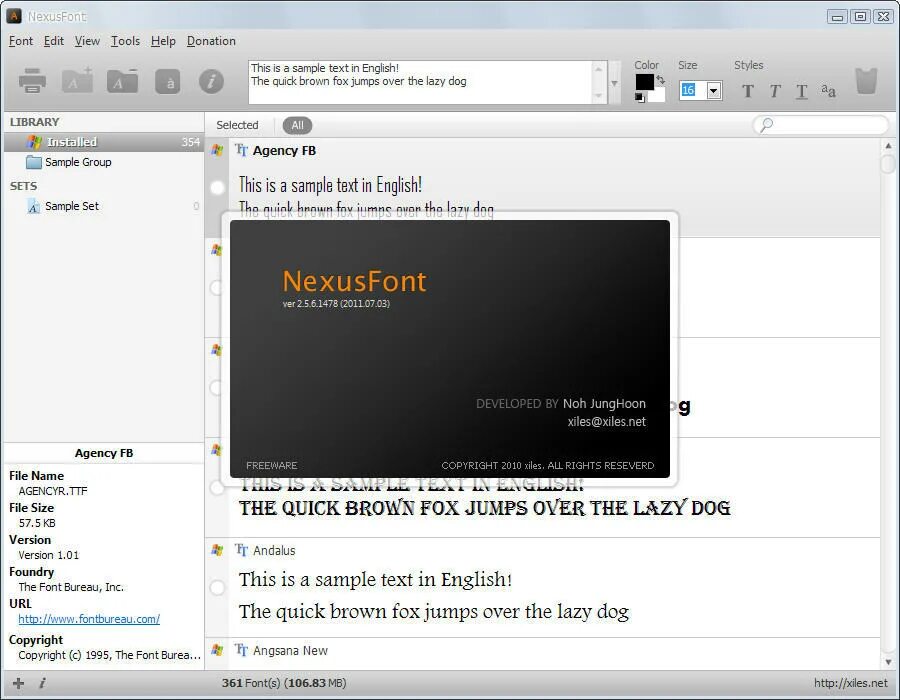900x700 pixels.
Task: Click xiles@xiles.net in About splash
Action: (607, 421)
